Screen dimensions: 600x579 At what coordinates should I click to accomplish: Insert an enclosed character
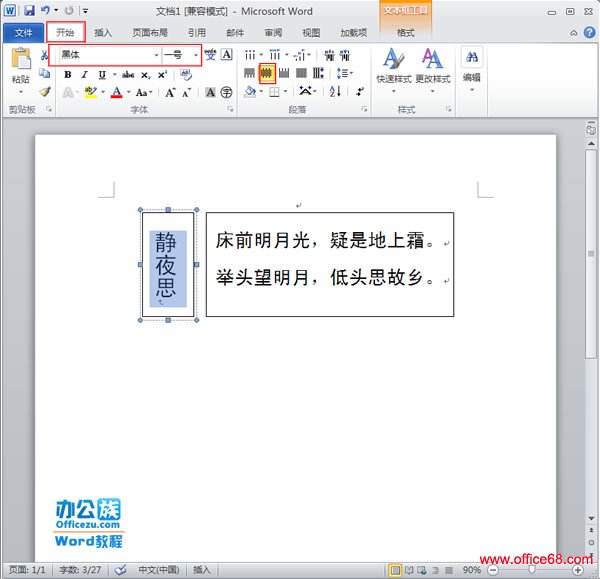pos(227,92)
